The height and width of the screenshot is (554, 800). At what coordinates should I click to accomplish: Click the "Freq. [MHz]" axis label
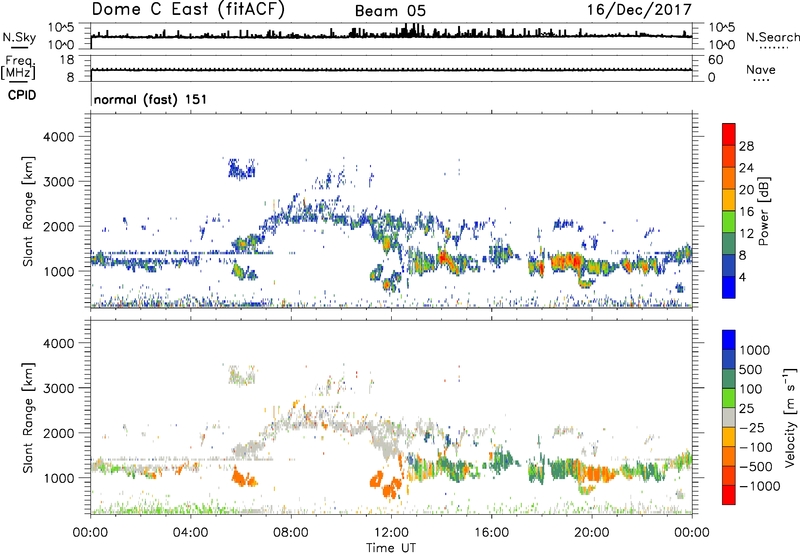click(x=19, y=67)
